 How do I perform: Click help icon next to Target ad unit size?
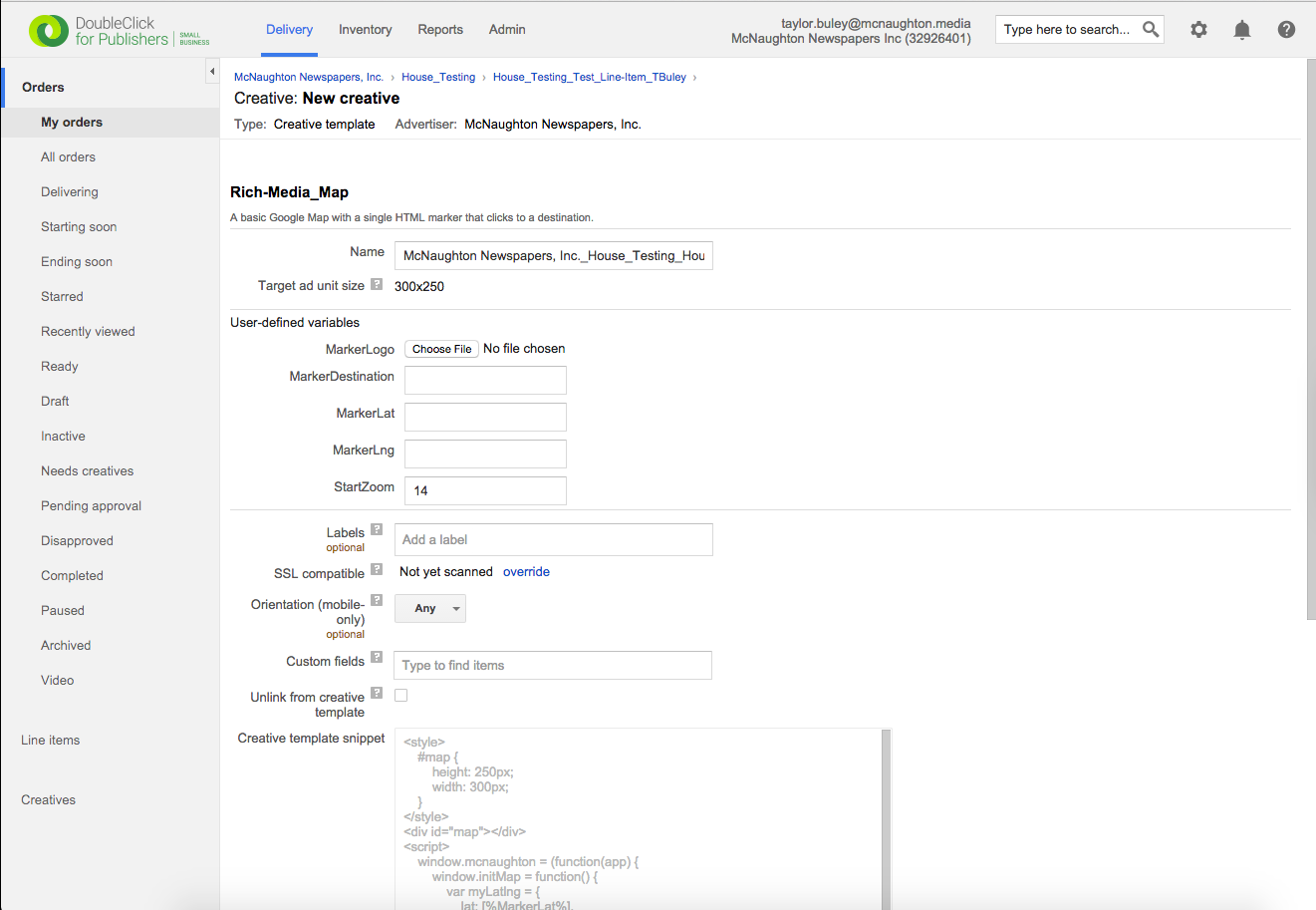pos(377,284)
